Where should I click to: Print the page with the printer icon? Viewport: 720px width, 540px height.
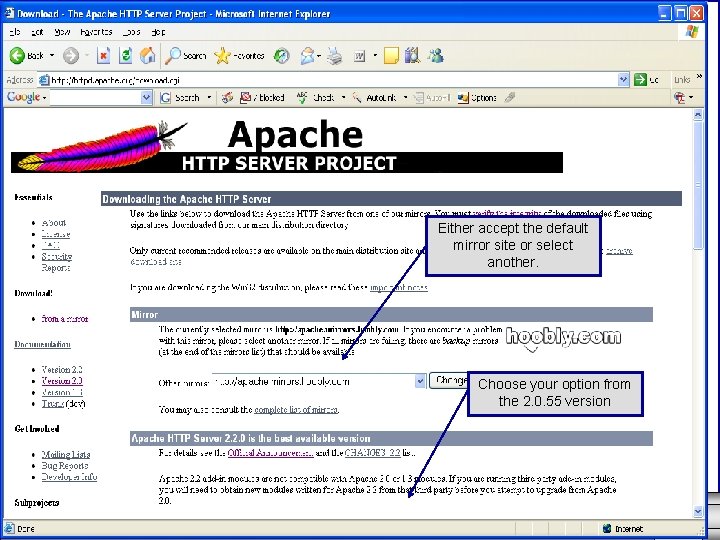(335, 56)
